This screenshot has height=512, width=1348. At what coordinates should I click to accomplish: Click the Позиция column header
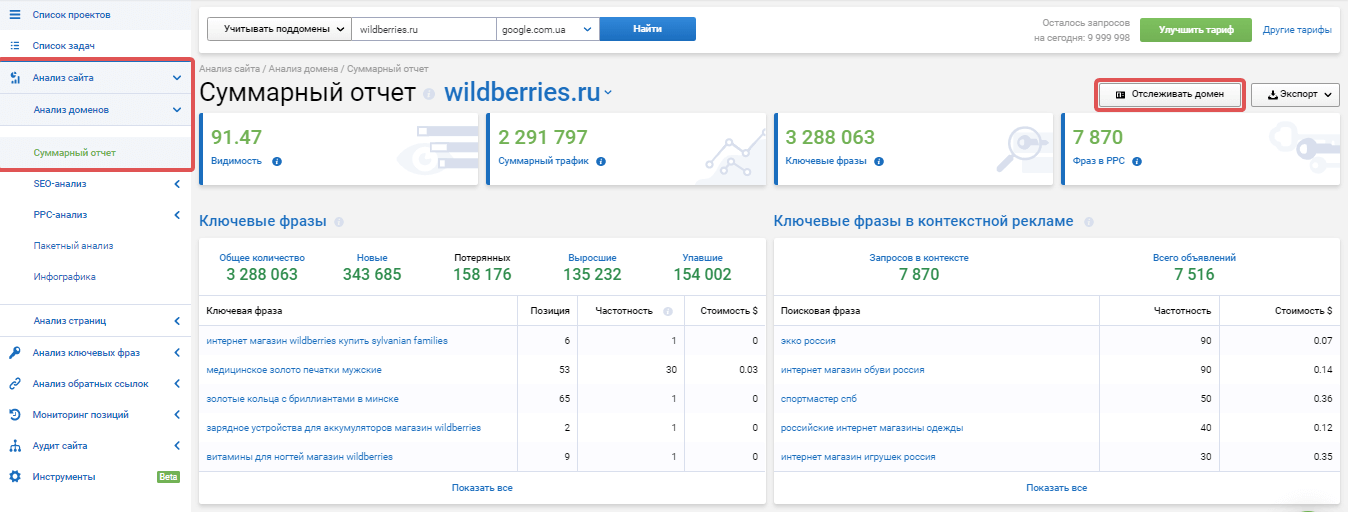(550, 311)
